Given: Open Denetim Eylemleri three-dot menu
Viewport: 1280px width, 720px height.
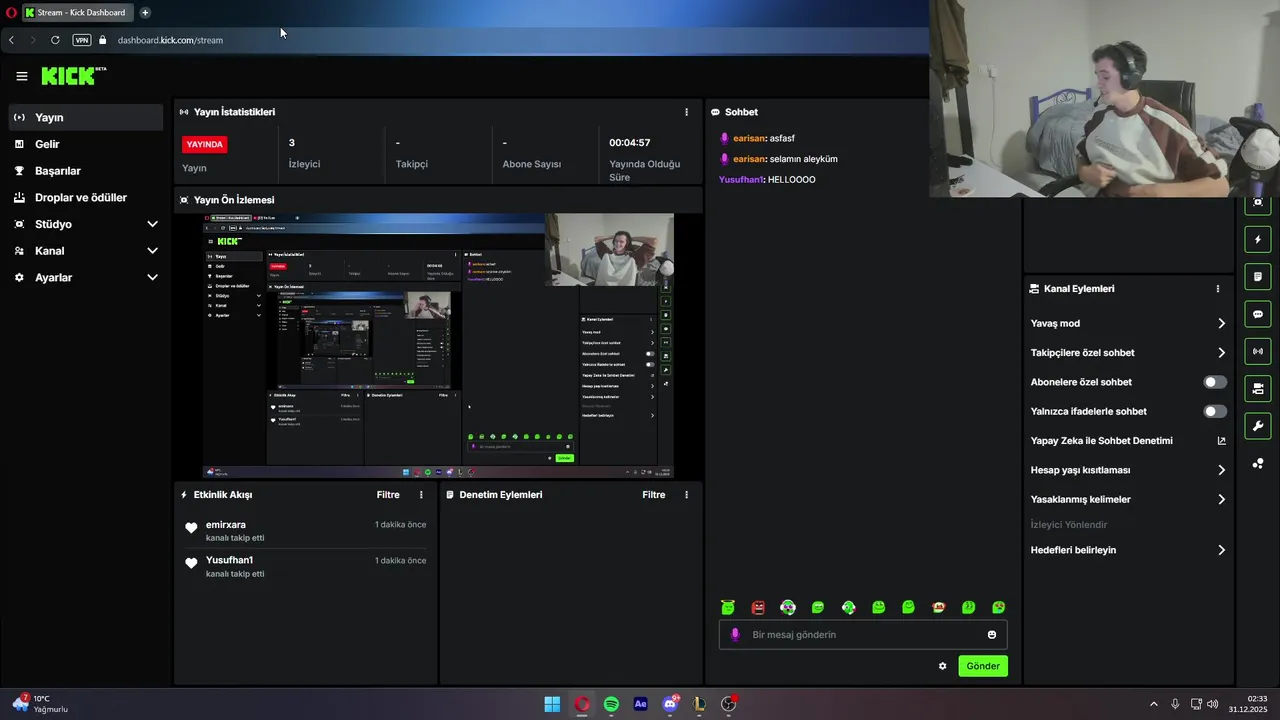Looking at the screenshot, I should pyautogui.click(x=686, y=495).
